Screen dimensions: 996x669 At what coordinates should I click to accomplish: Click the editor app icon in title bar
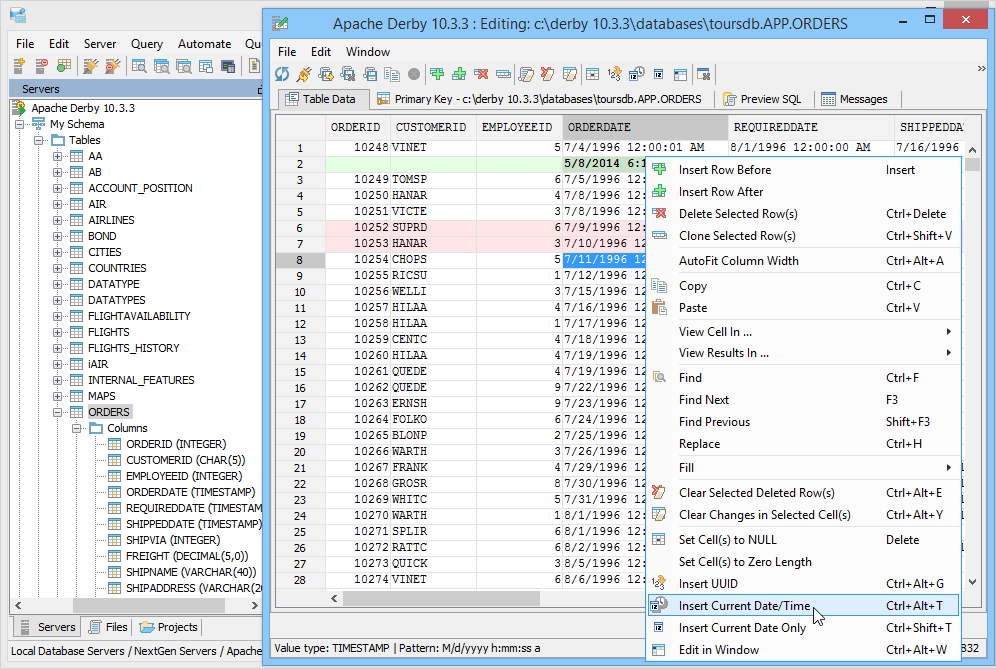coord(280,24)
